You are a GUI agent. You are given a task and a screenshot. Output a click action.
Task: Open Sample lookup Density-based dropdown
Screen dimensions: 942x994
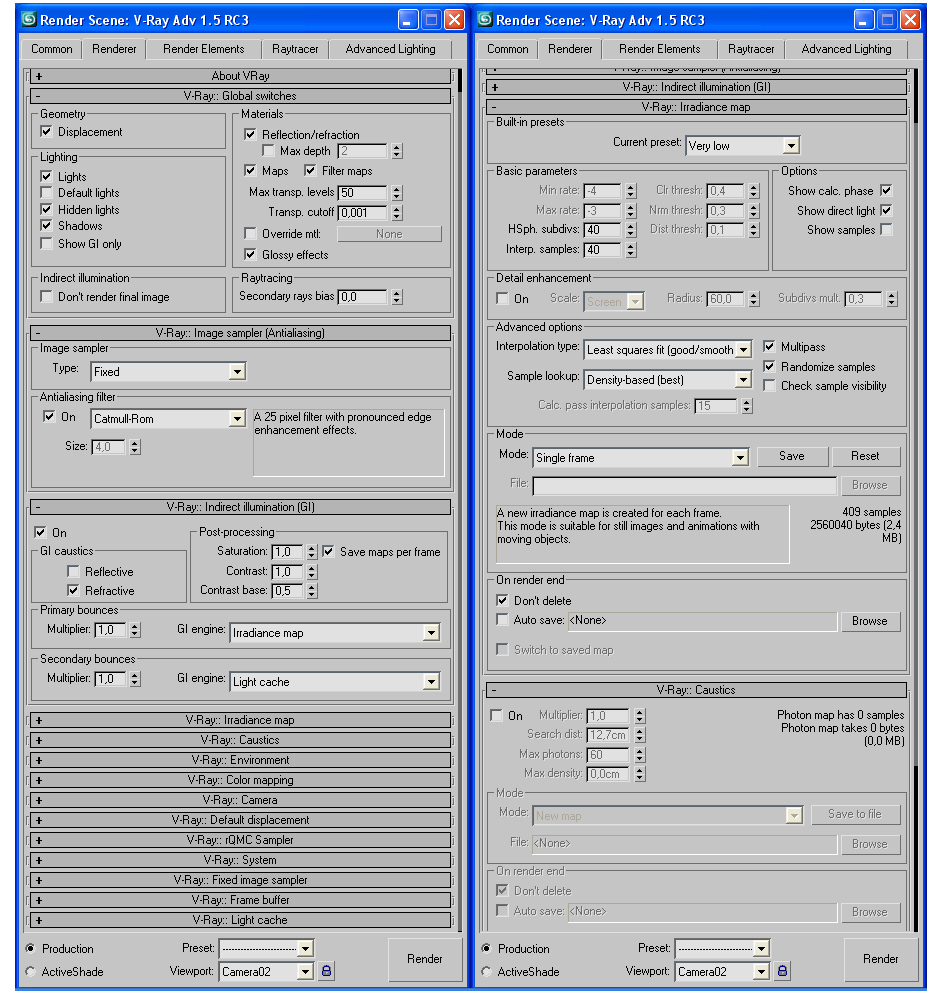(x=668, y=380)
